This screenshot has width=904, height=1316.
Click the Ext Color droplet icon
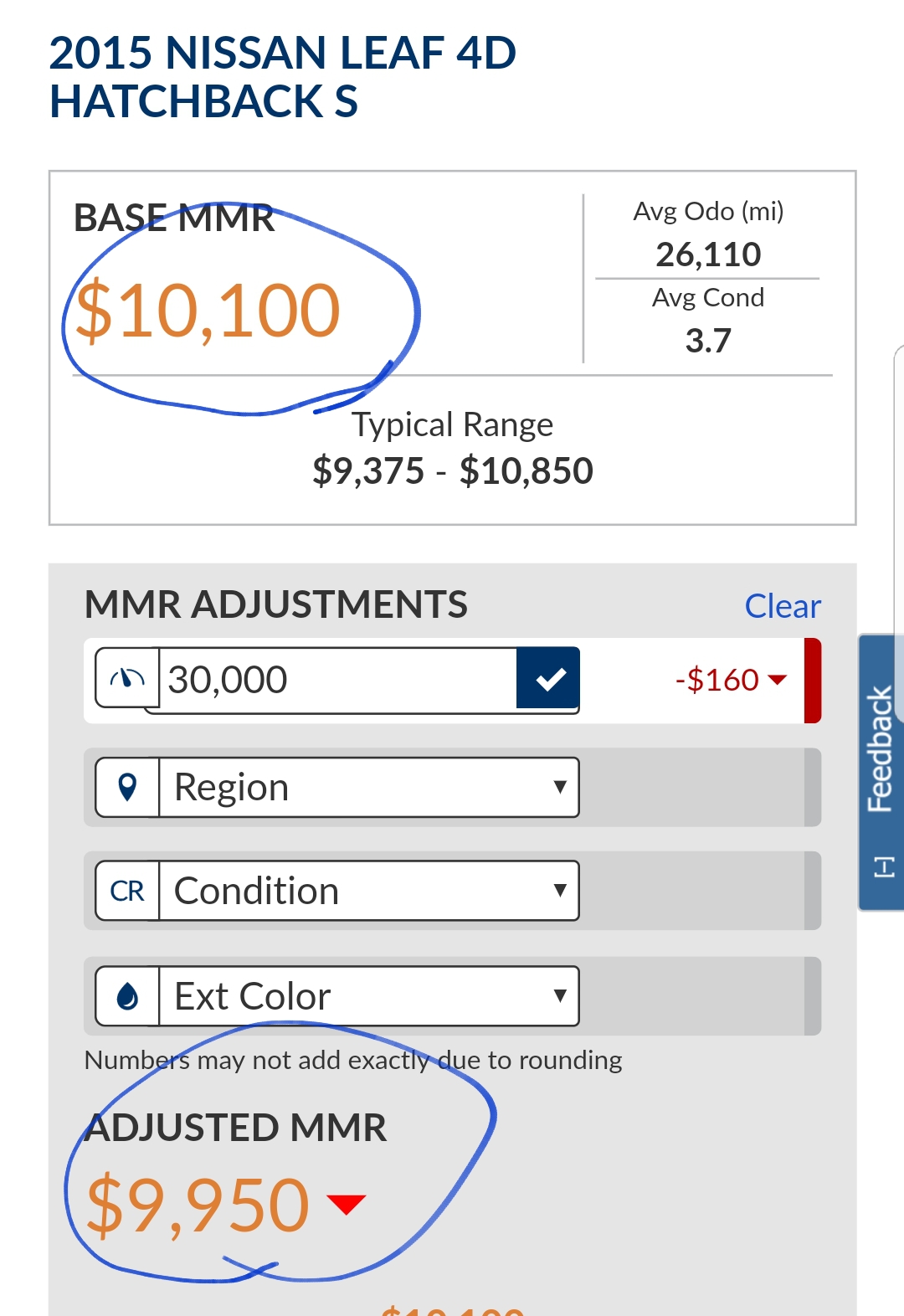click(127, 996)
